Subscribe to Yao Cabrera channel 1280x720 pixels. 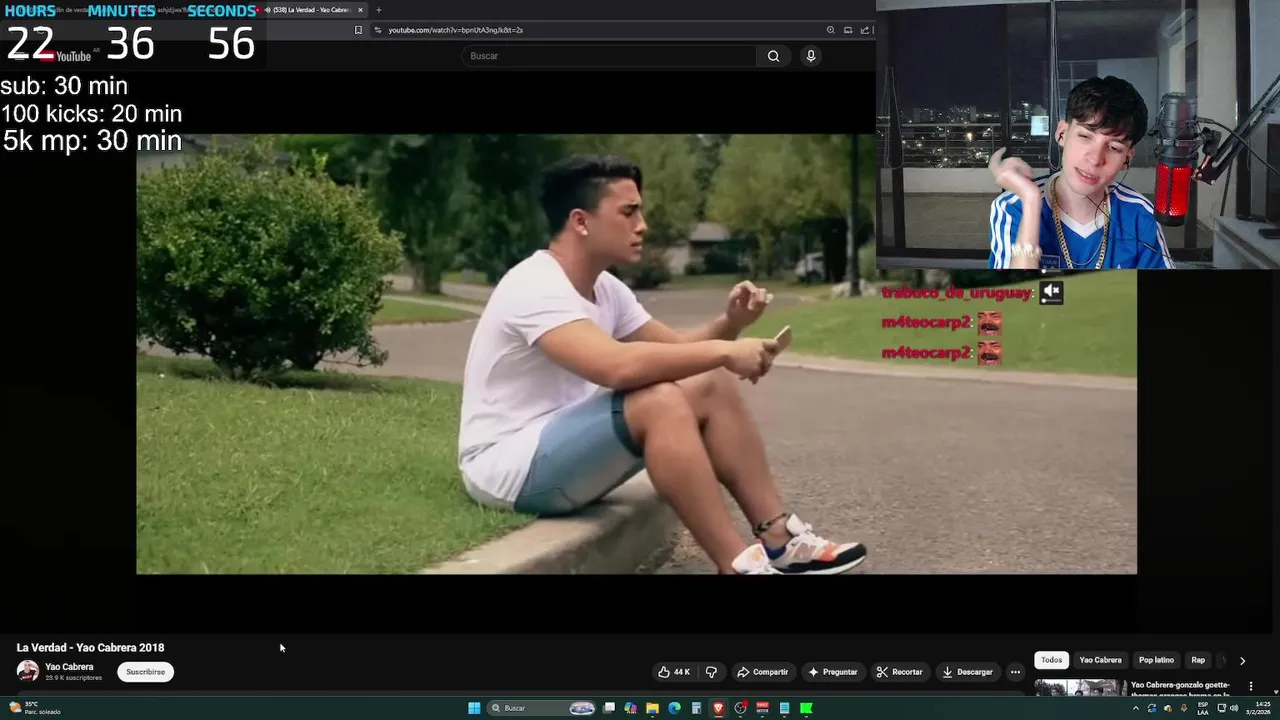[x=145, y=672]
